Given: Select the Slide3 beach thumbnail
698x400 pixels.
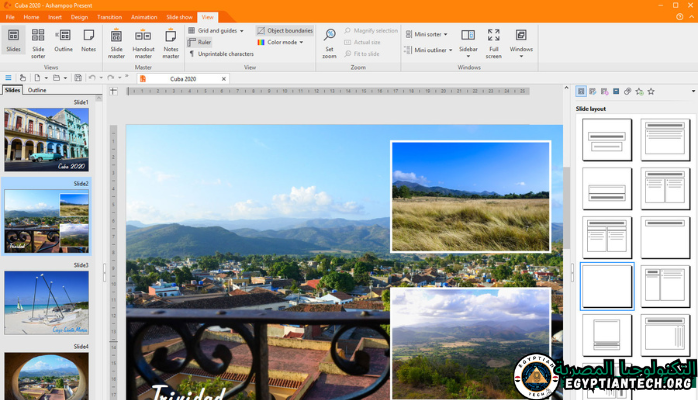Looking at the screenshot, I should pyautogui.click(x=46, y=303).
